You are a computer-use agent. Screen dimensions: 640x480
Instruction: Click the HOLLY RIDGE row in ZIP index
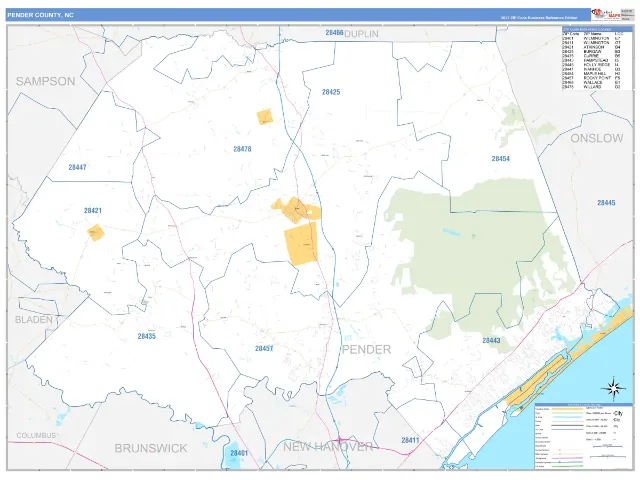point(592,65)
